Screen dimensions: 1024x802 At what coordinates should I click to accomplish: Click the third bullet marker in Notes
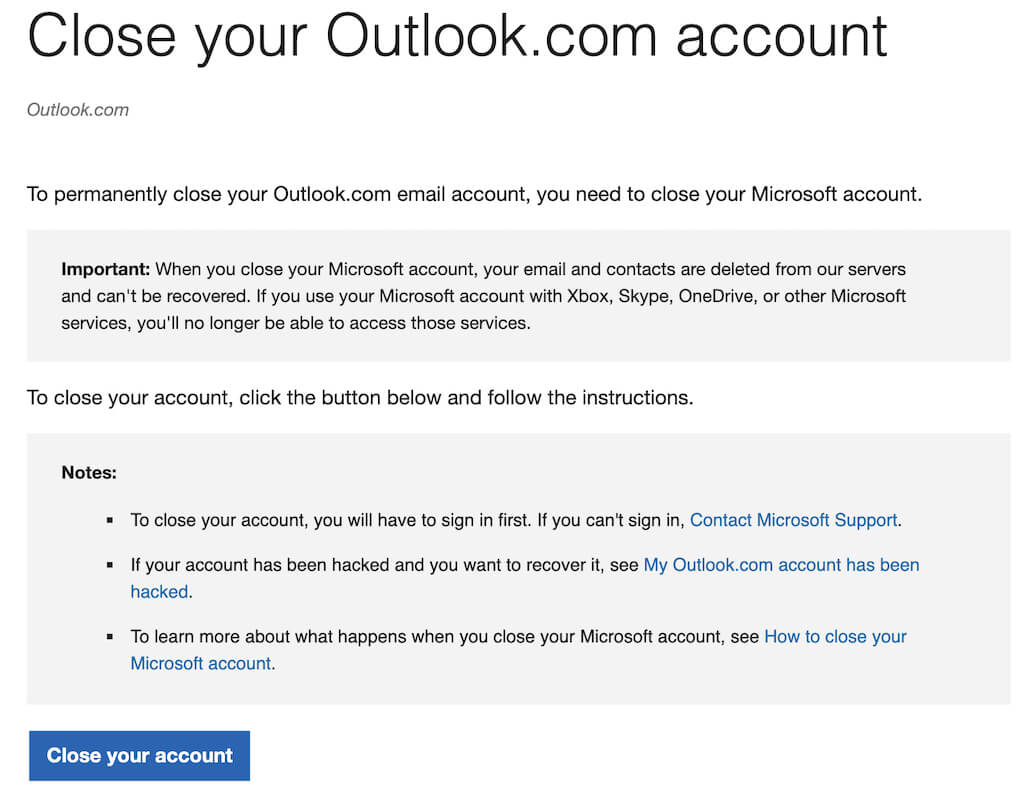click(109, 637)
